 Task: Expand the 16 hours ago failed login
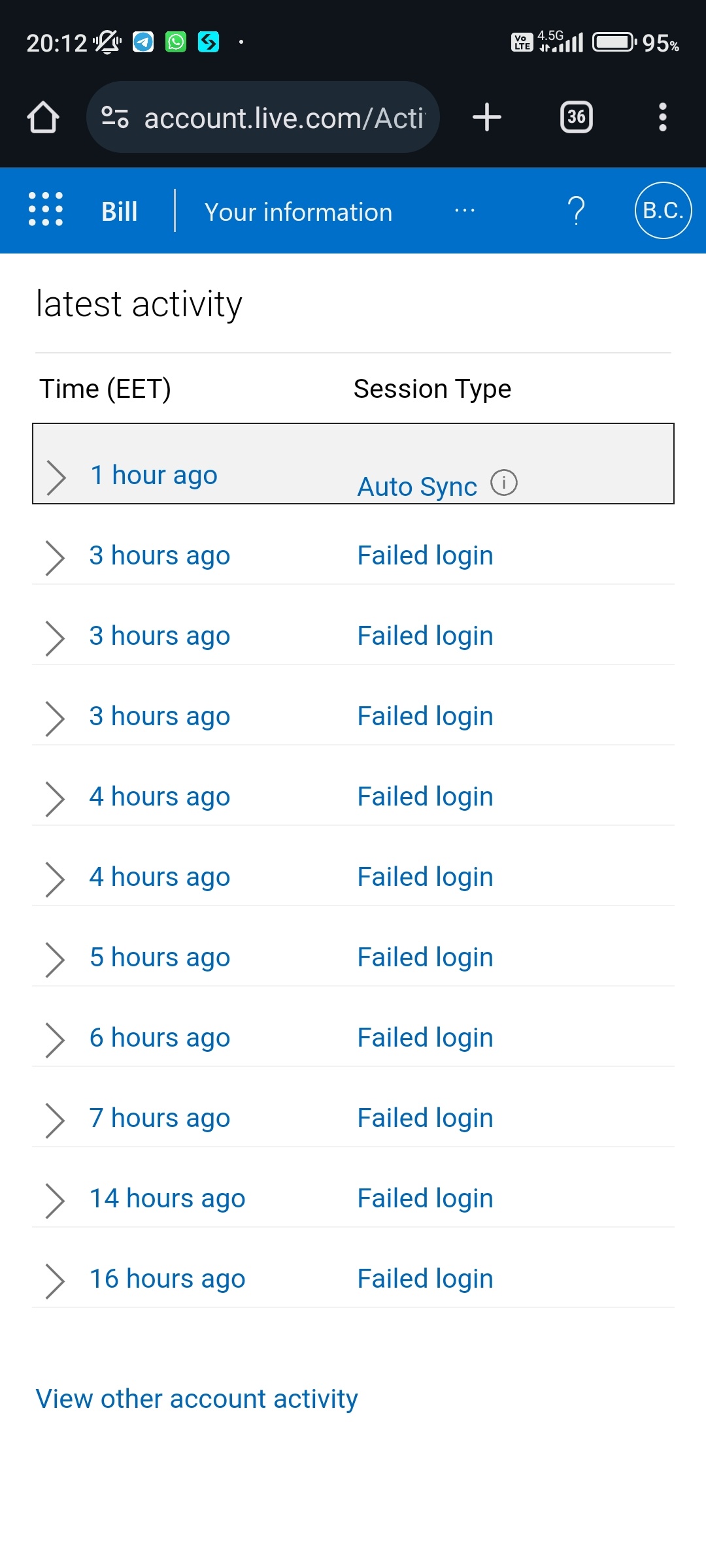point(55,1281)
